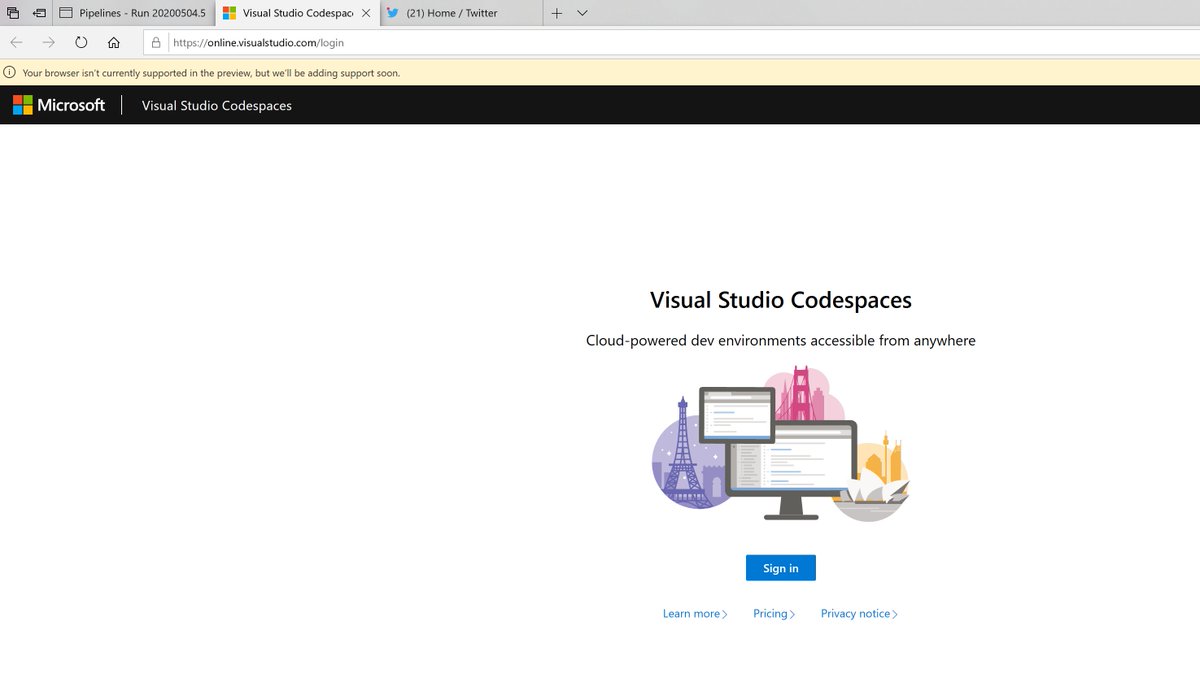Click the browser forward arrow
Screen dimensions: 1200x695
(x=49, y=42)
